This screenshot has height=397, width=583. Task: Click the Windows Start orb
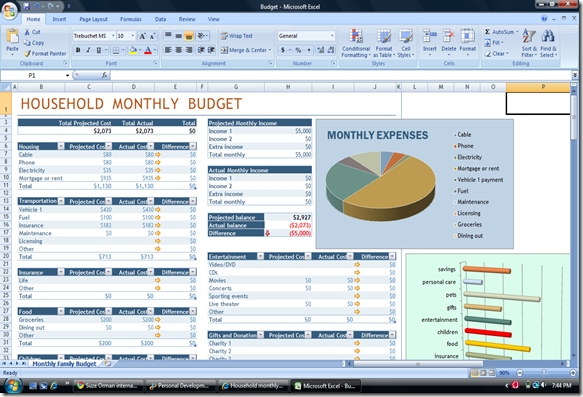coord(13,386)
